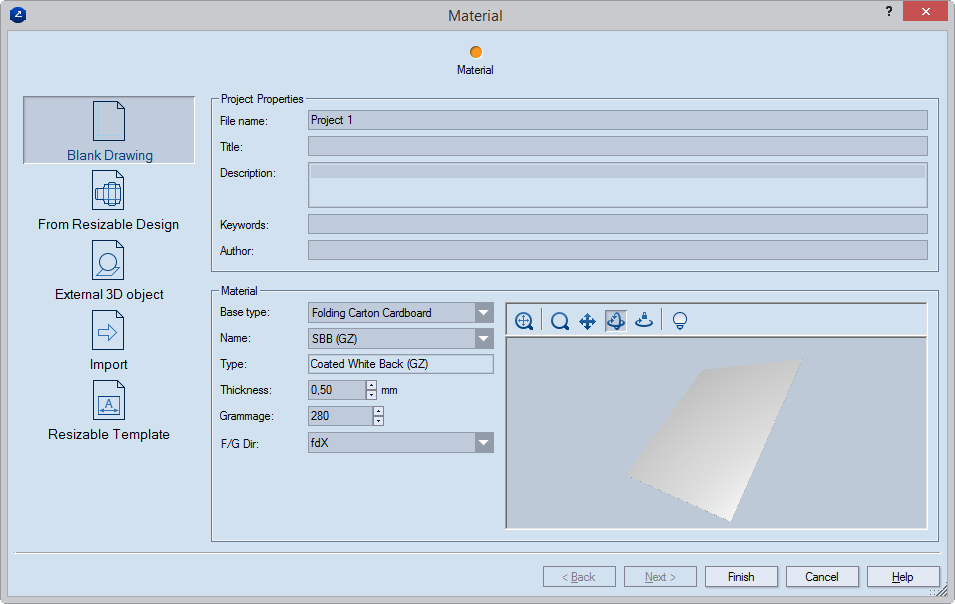Click the Finish button
This screenshot has height=604, width=955.
pyautogui.click(x=741, y=577)
